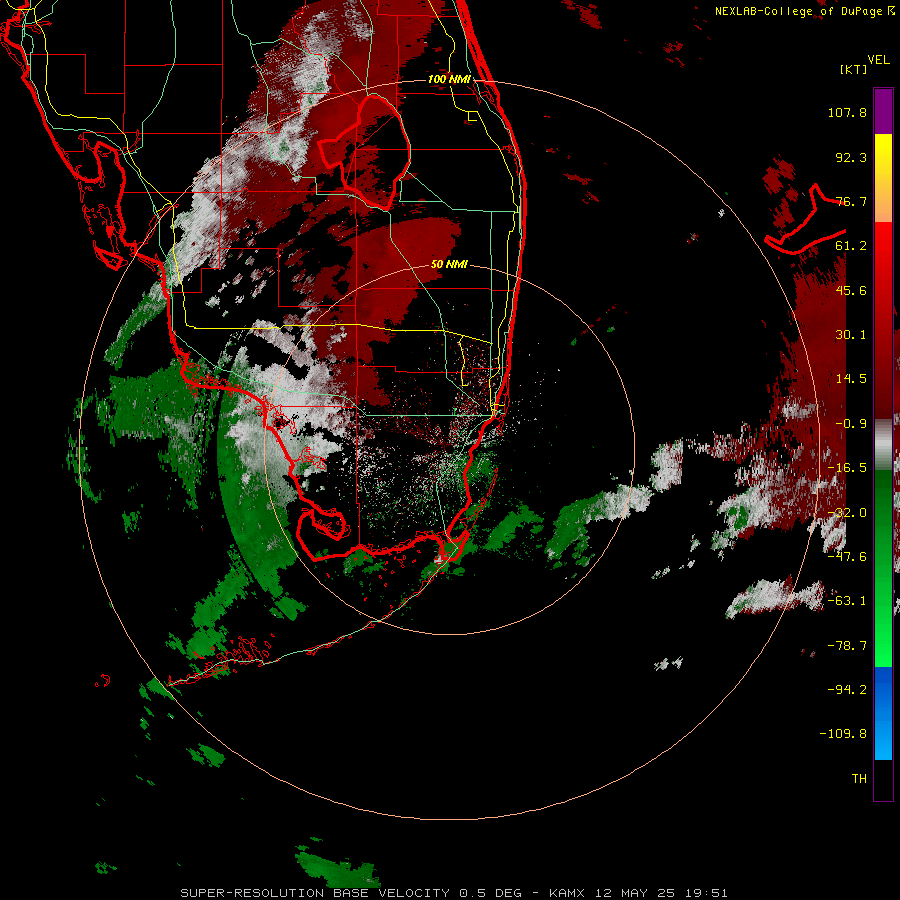Image resolution: width=900 pixels, height=900 pixels.
Task: Select the -94.2 value on the velocity scale
Action: [x=847, y=689]
